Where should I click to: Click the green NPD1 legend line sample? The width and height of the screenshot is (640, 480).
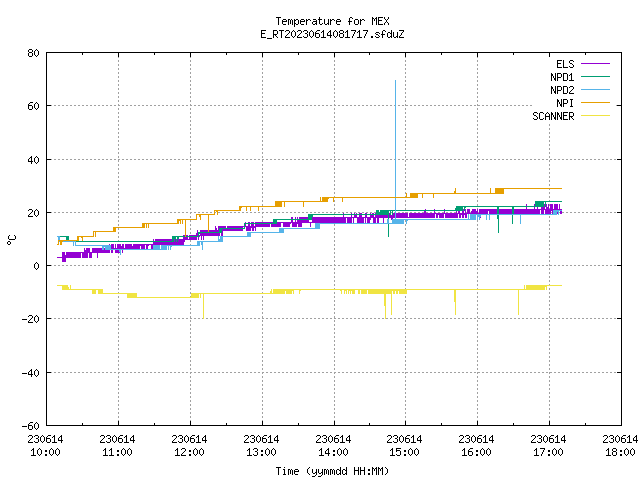point(596,76)
